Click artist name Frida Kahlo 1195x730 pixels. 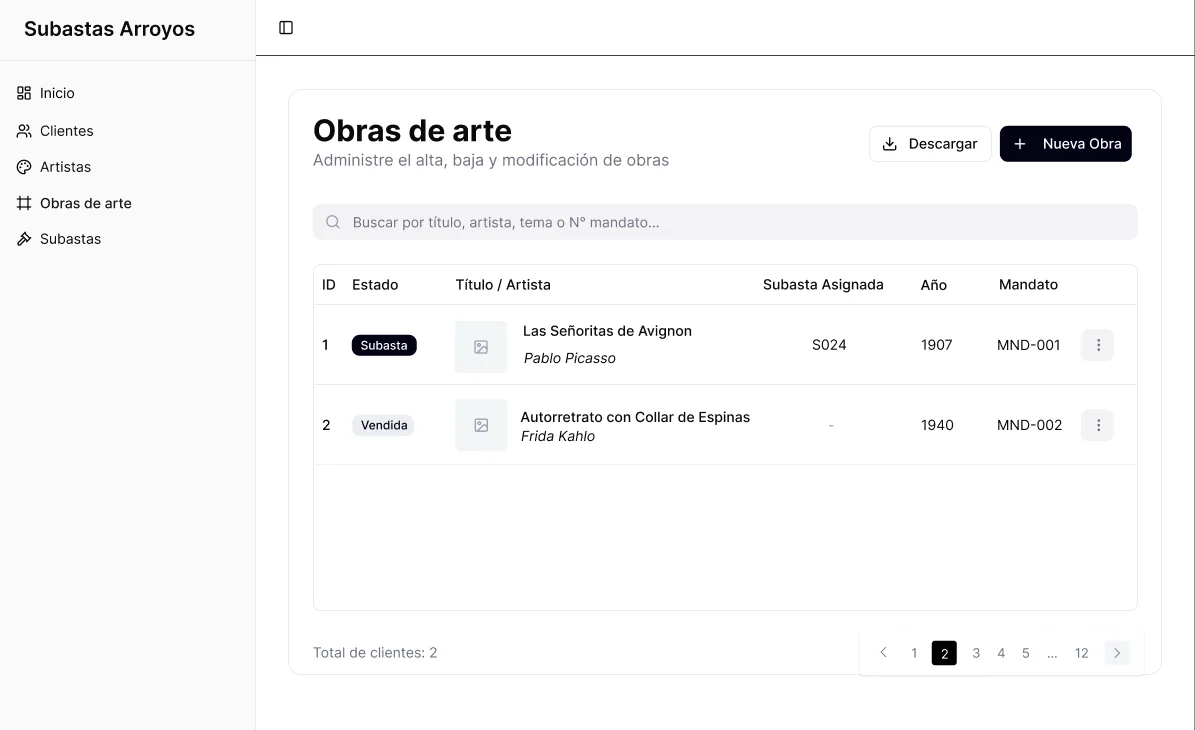(558, 436)
